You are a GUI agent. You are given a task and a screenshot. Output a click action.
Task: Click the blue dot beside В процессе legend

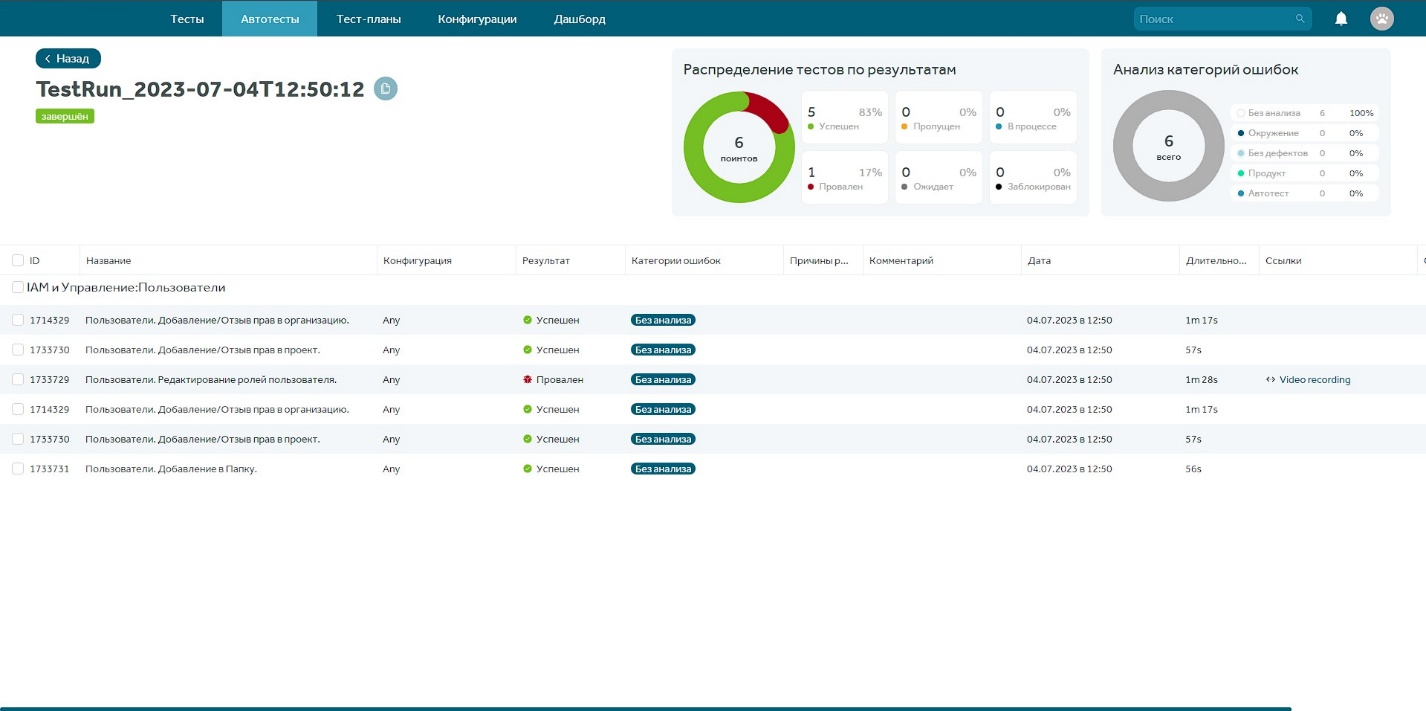[x=999, y=127]
